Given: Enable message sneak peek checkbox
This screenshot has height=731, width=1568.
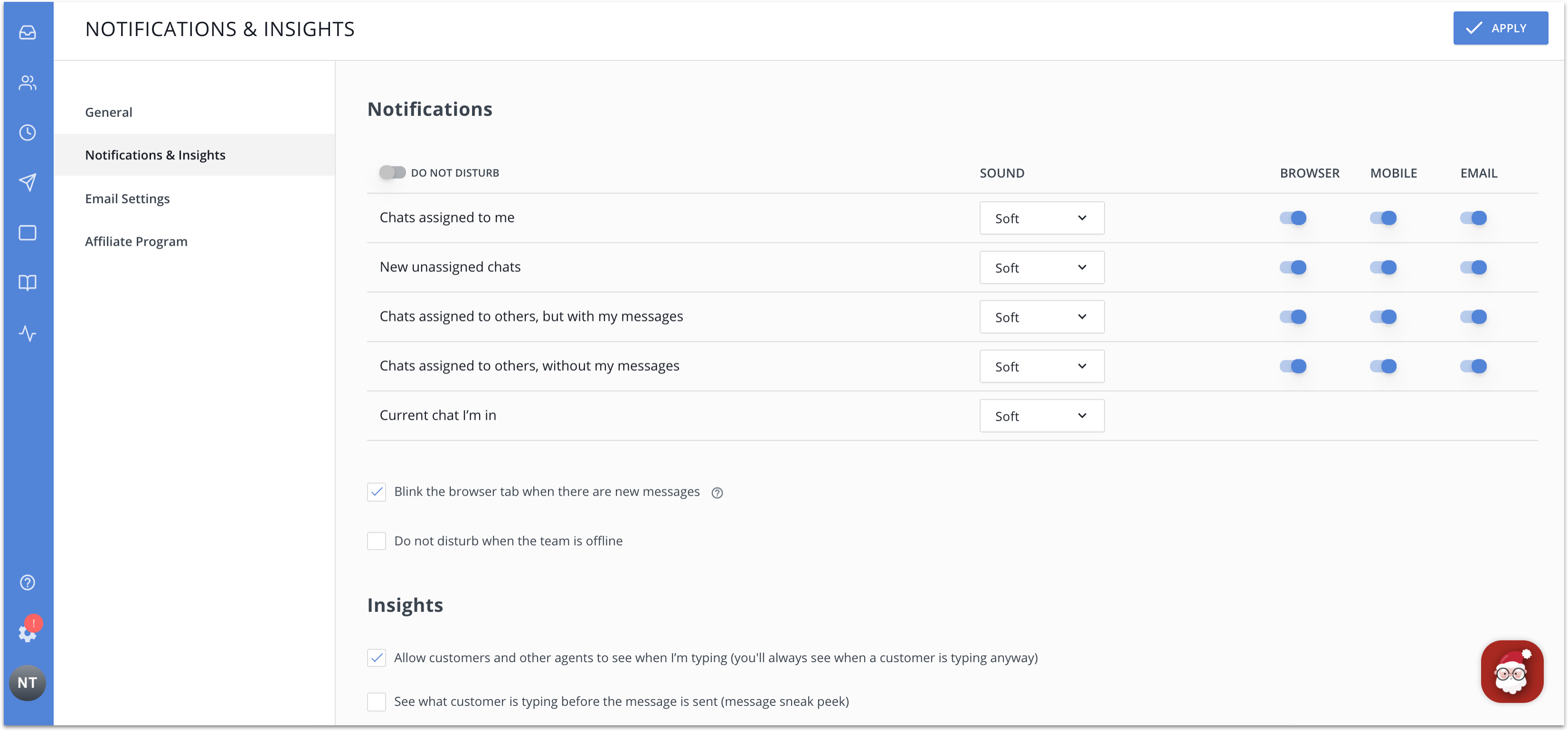Looking at the screenshot, I should coord(376,702).
